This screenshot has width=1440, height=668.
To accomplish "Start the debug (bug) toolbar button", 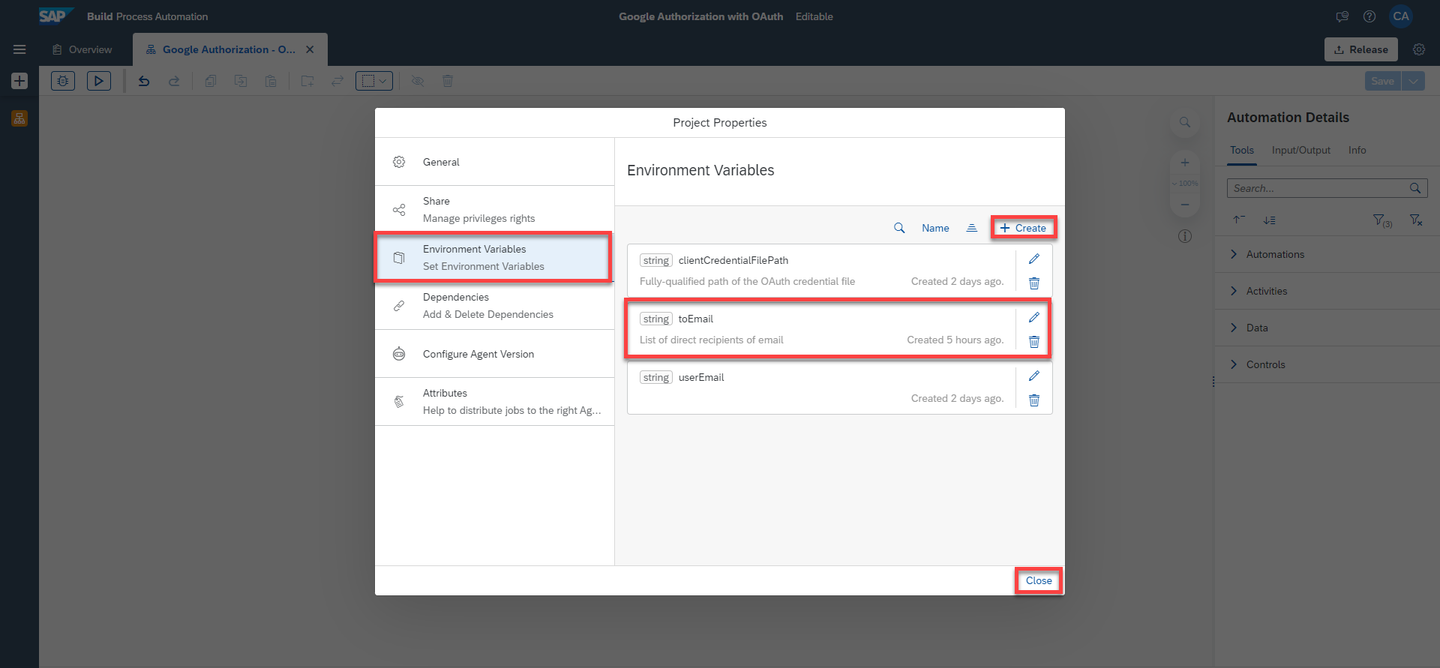I will click(63, 81).
